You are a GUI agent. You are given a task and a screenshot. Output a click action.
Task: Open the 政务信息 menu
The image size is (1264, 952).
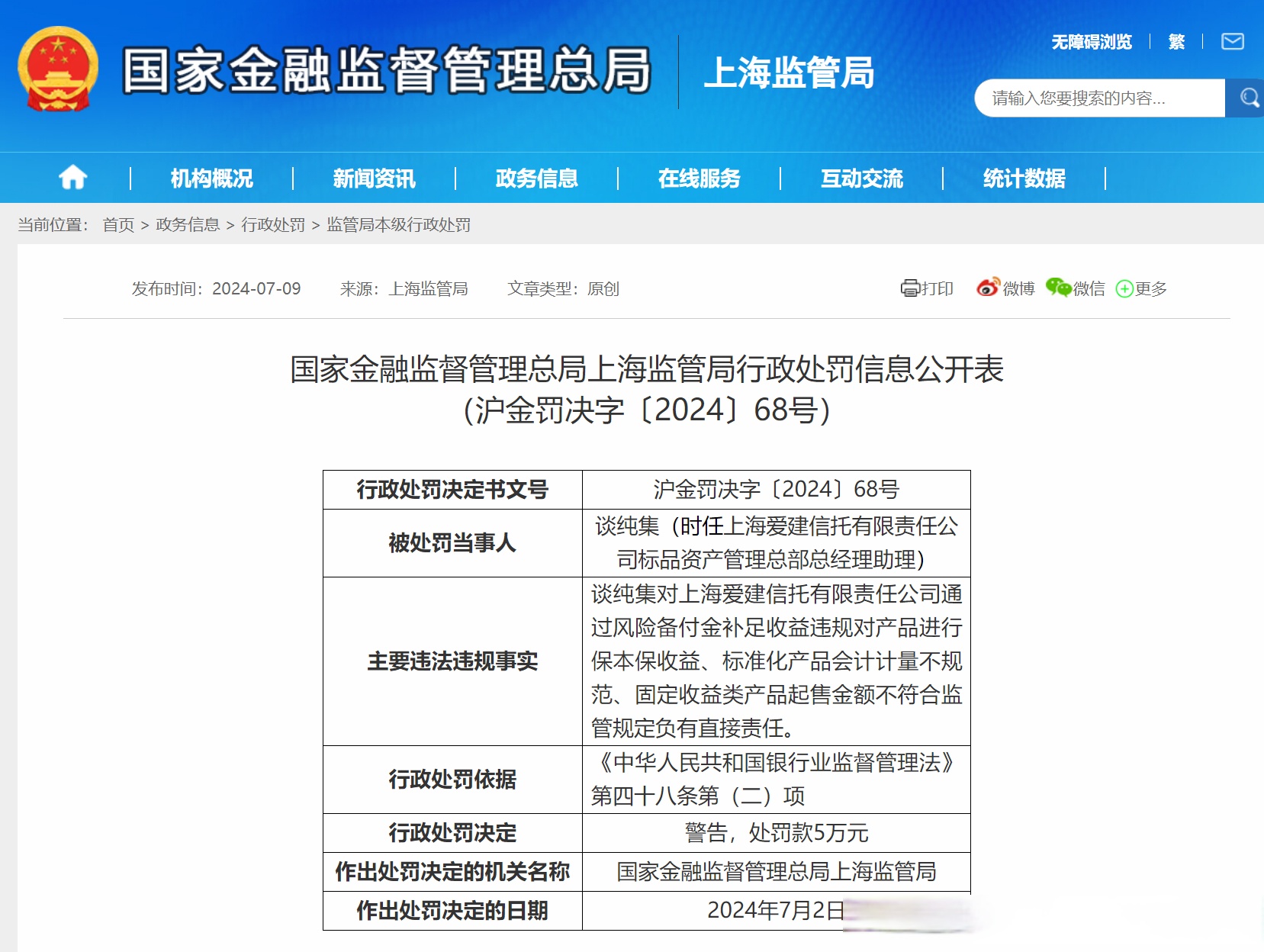click(x=536, y=178)
